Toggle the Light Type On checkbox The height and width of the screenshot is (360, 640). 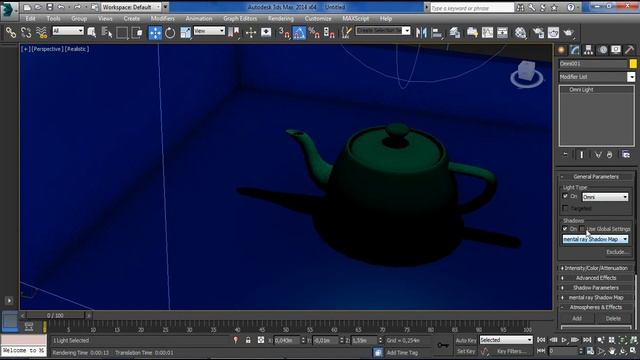565,196
